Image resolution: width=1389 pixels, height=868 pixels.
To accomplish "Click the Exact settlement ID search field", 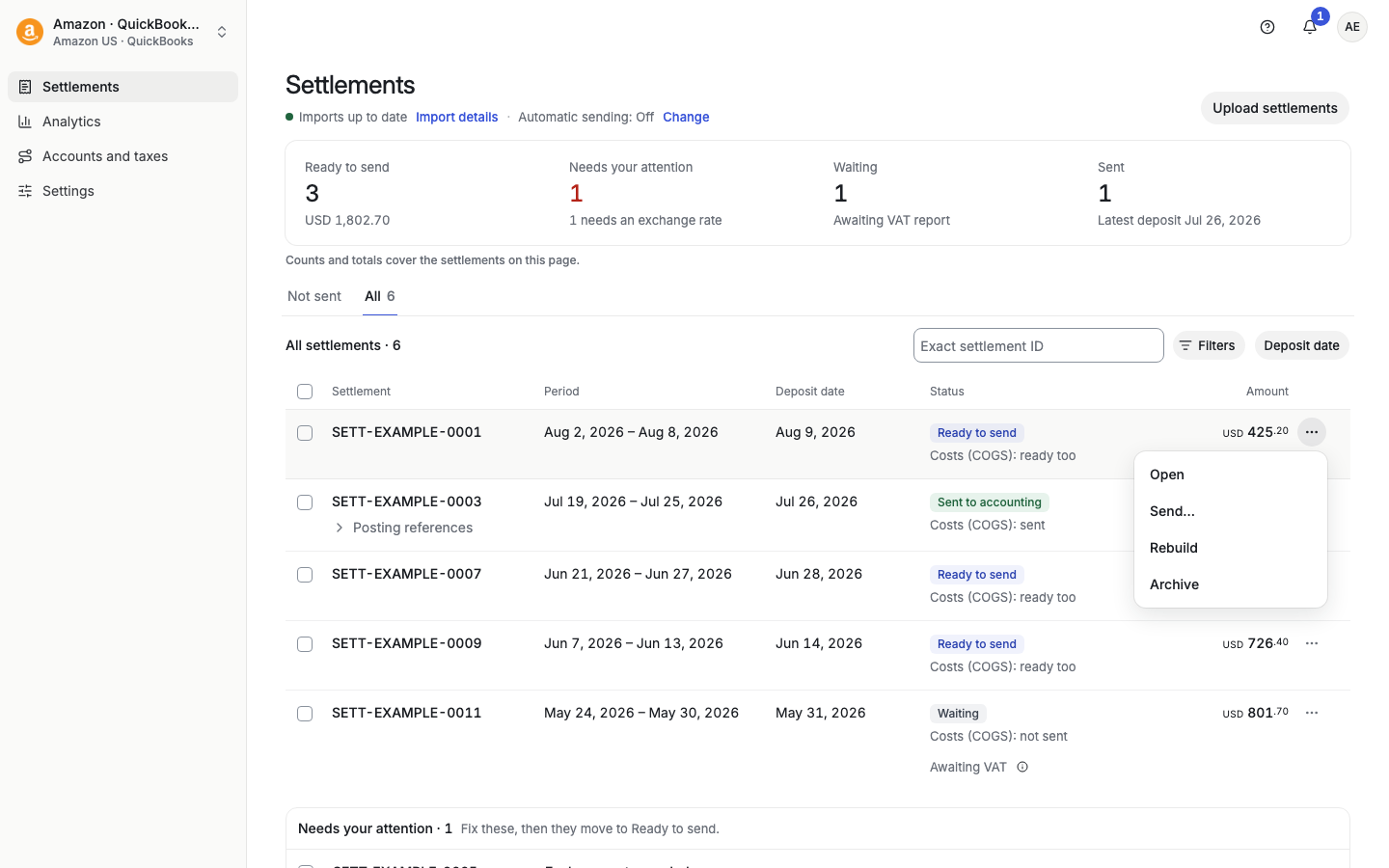I will point(1039,345).
